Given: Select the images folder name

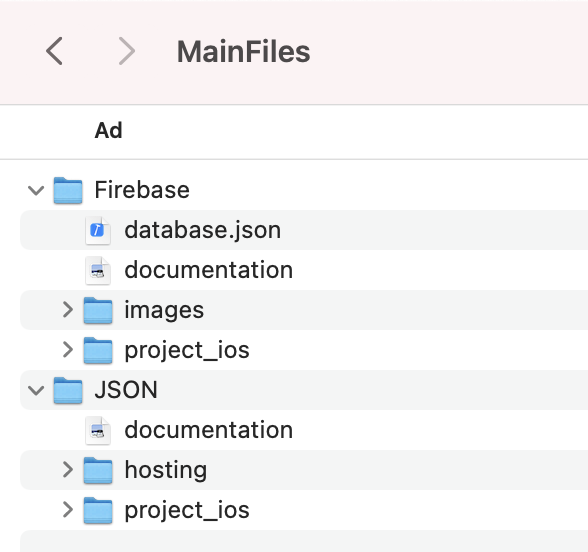Looking at the screenshot, I should 164,310.
